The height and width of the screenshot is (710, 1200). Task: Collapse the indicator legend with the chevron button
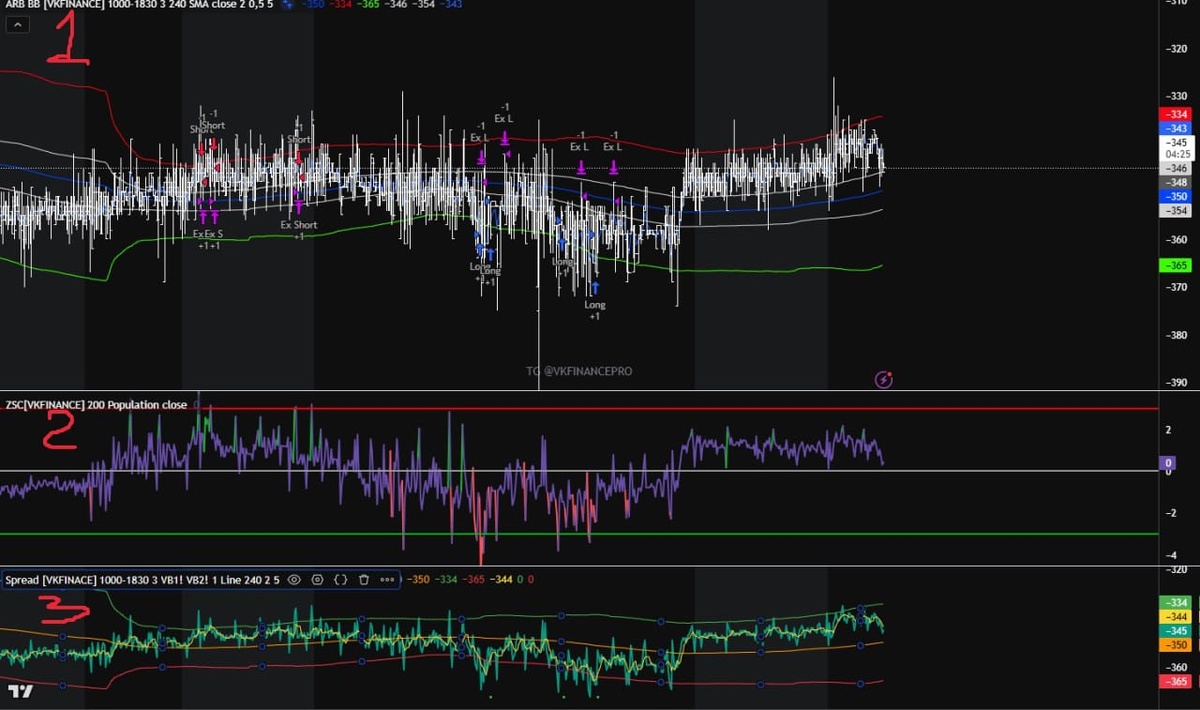click(18, 26)
